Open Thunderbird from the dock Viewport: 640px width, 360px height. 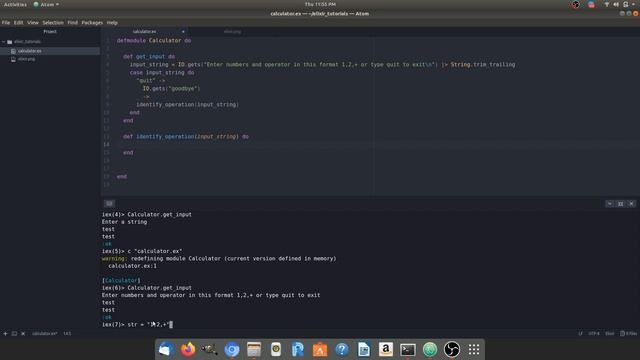[165, 349]
